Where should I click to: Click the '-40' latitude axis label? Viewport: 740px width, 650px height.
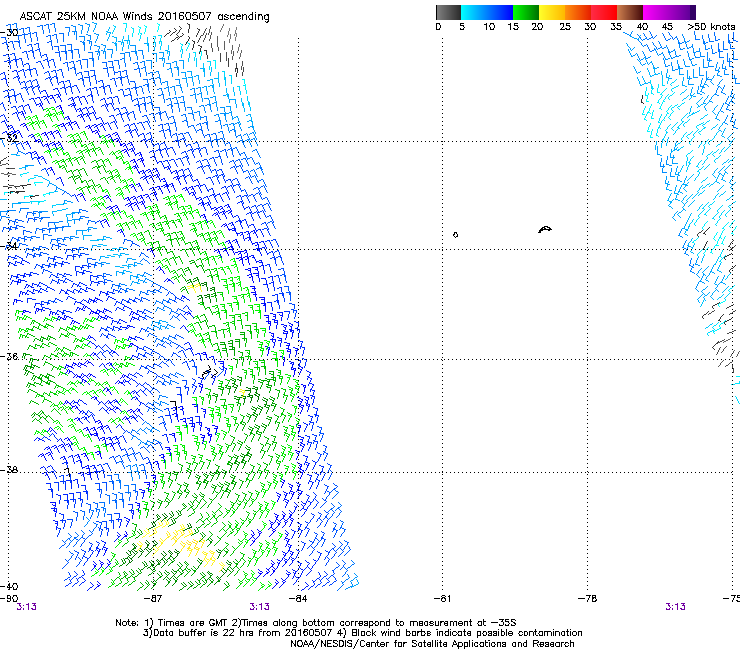coord(9,586)
